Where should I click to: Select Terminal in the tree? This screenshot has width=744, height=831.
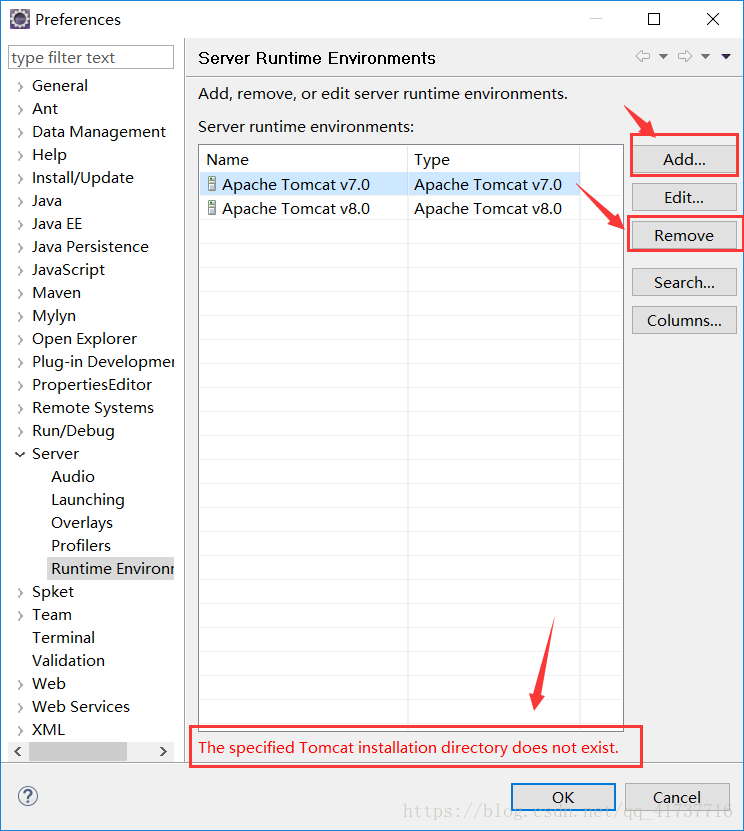coord(63,638)
